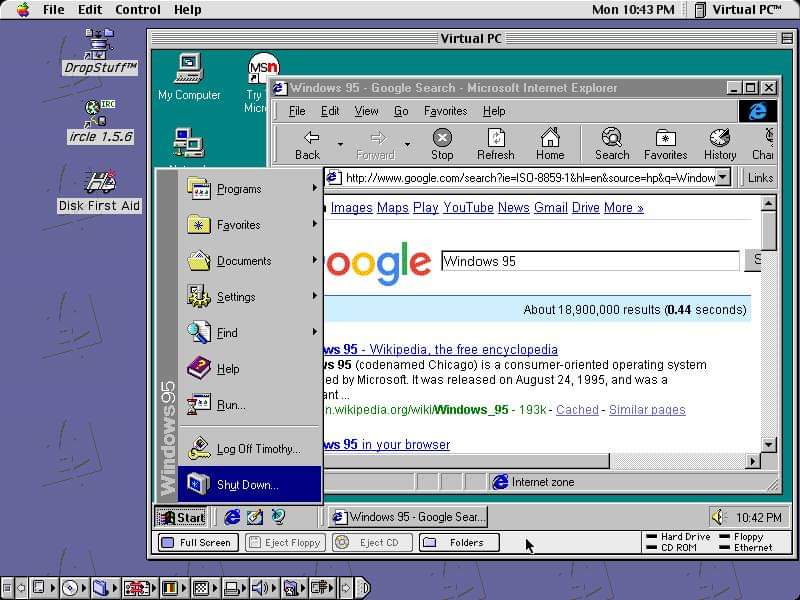Click the Google search box with Windows 95

[x=590, y=261]
